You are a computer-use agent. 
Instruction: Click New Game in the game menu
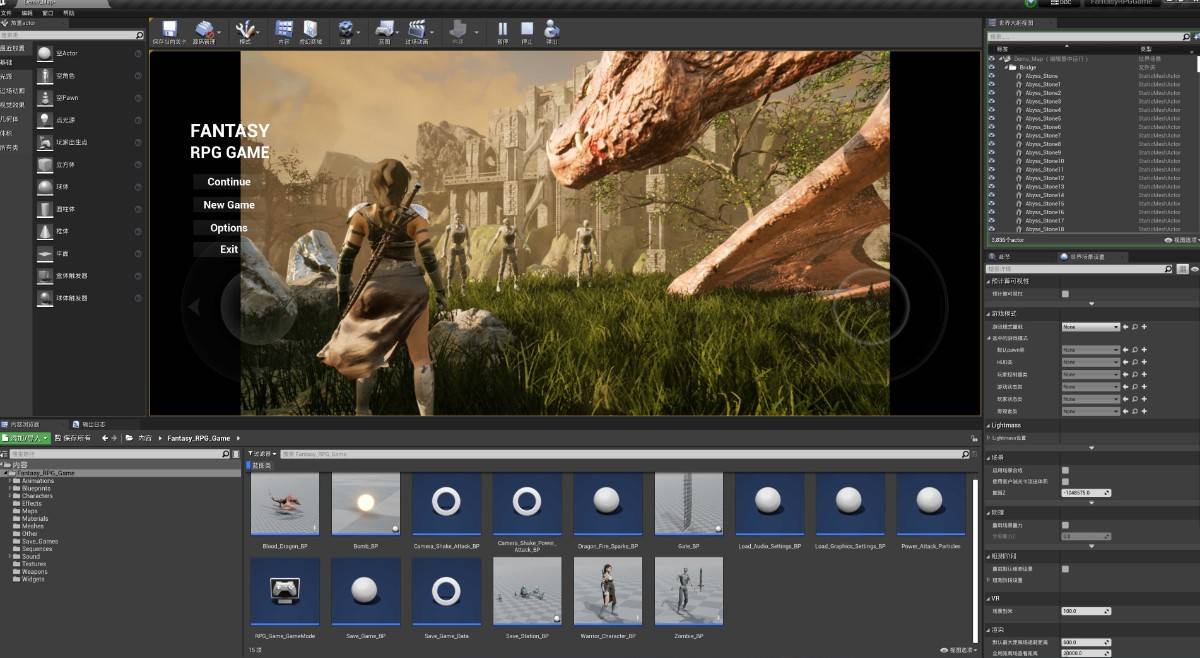229,205
